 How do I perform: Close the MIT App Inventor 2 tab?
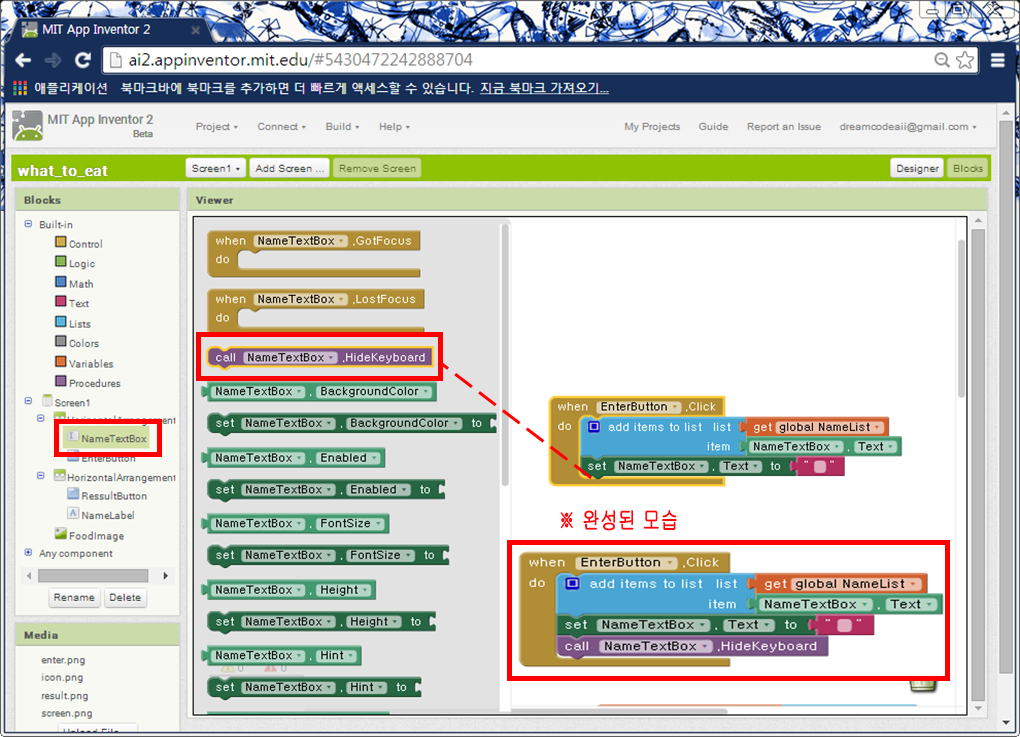195,30
